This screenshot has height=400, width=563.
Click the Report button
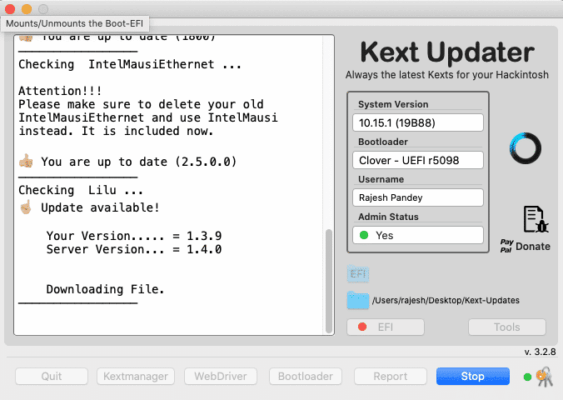(390, 376)
